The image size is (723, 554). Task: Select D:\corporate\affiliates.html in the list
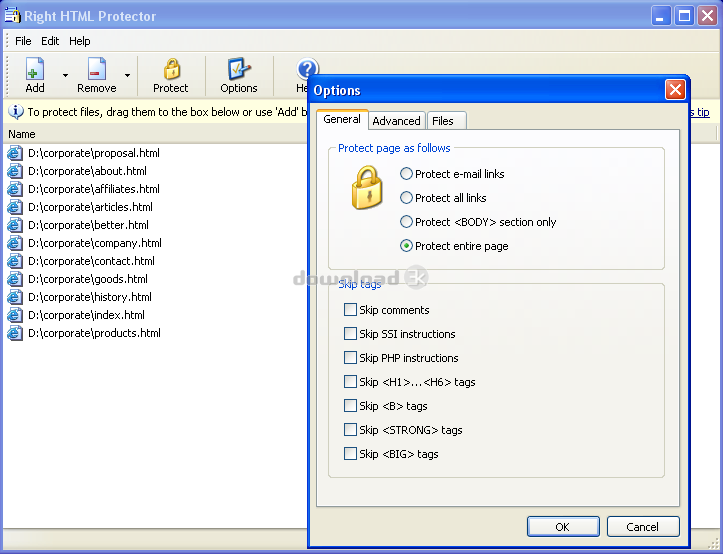click(x=94, y=189)
